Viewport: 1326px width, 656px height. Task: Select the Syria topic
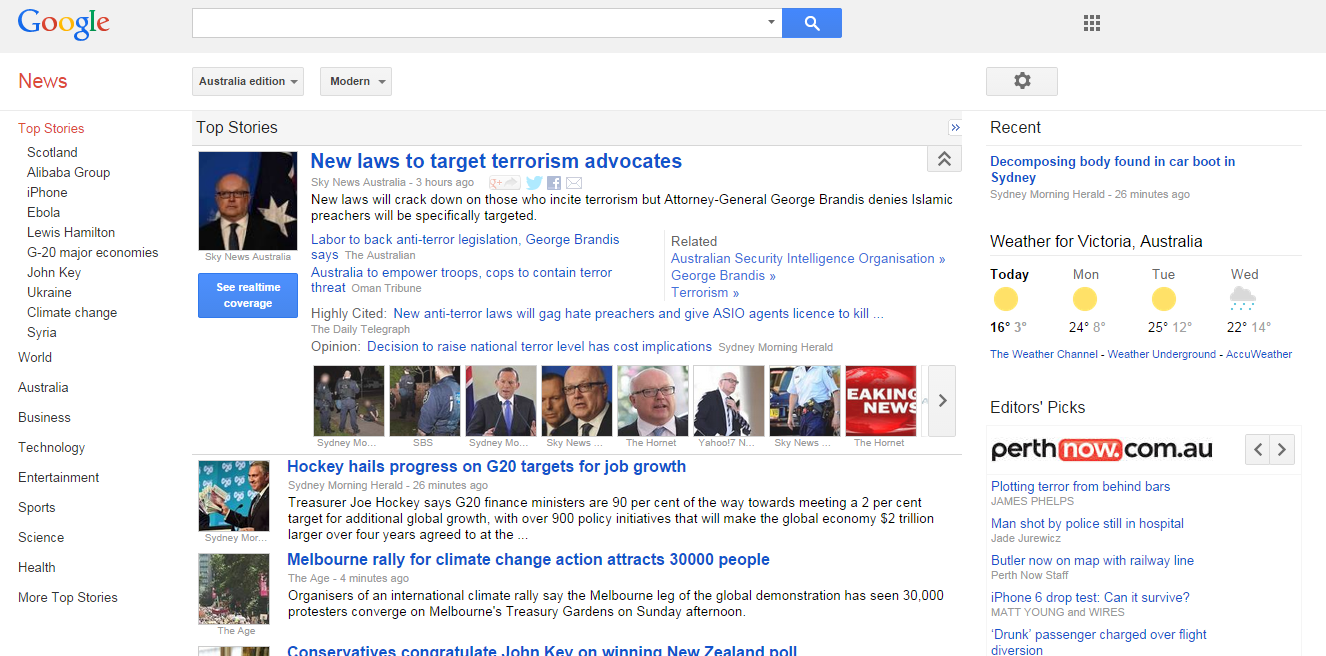[x=42, y=332]
